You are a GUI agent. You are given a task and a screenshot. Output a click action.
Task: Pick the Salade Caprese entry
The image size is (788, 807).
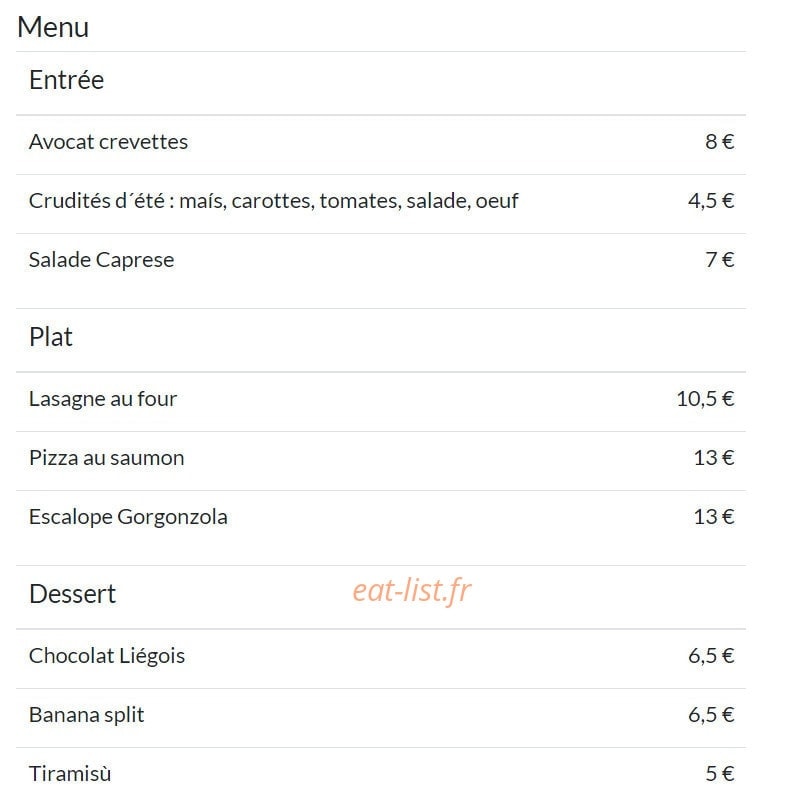coord(101,260)
